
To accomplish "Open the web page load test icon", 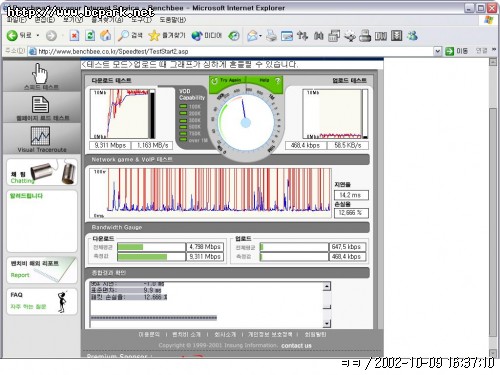I will point(40,105).
